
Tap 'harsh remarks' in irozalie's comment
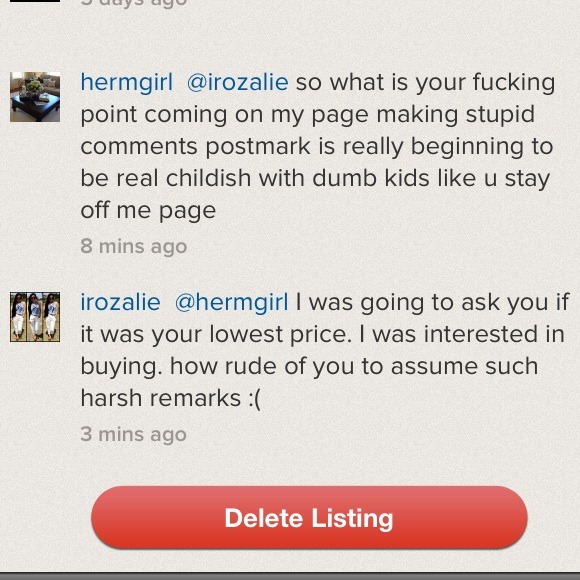pyautogui.click(x=161, y=399)
